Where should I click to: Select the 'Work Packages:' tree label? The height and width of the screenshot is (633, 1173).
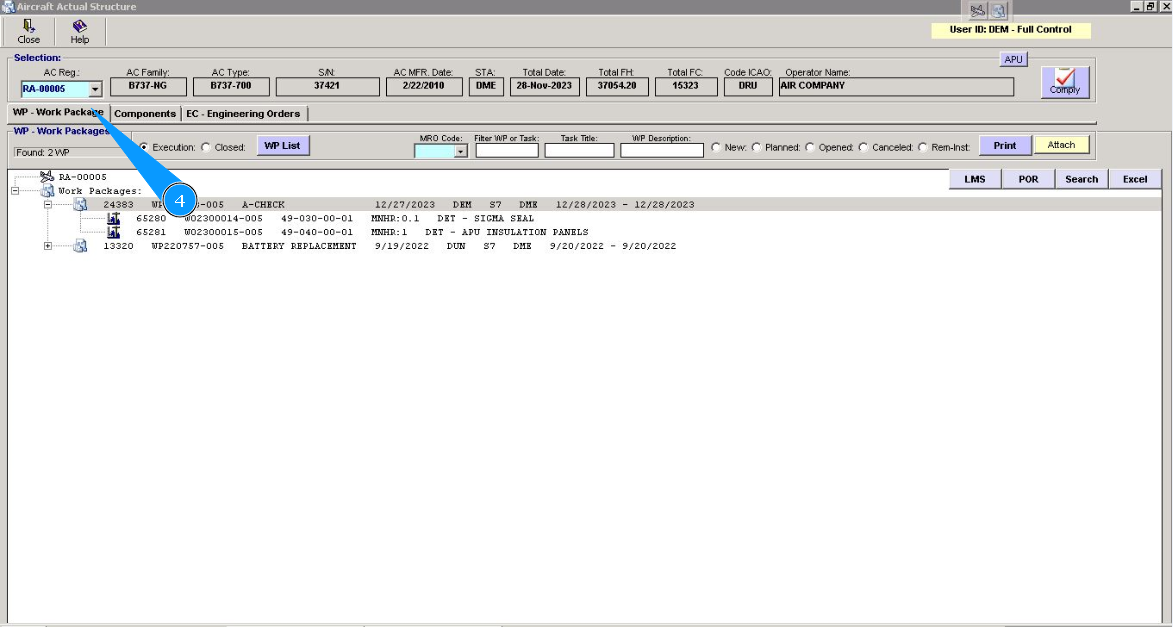point(99,191)
